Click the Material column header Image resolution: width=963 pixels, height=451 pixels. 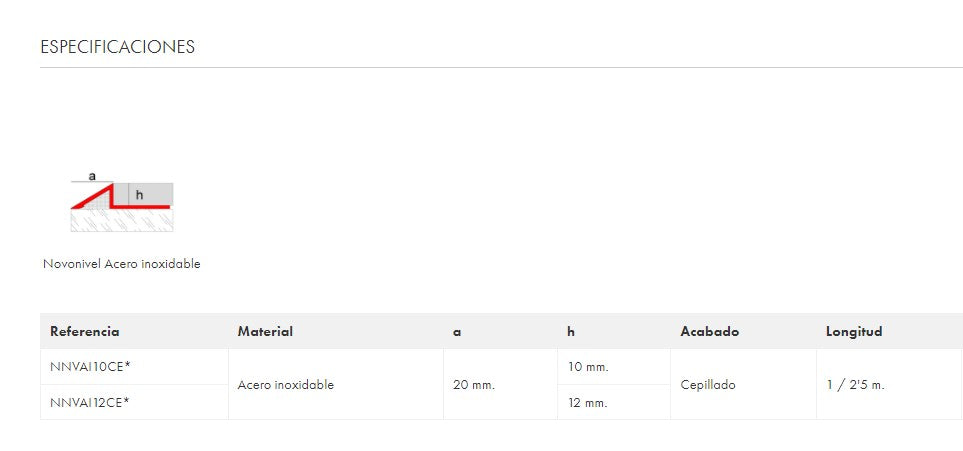click(x=265, y=332)
